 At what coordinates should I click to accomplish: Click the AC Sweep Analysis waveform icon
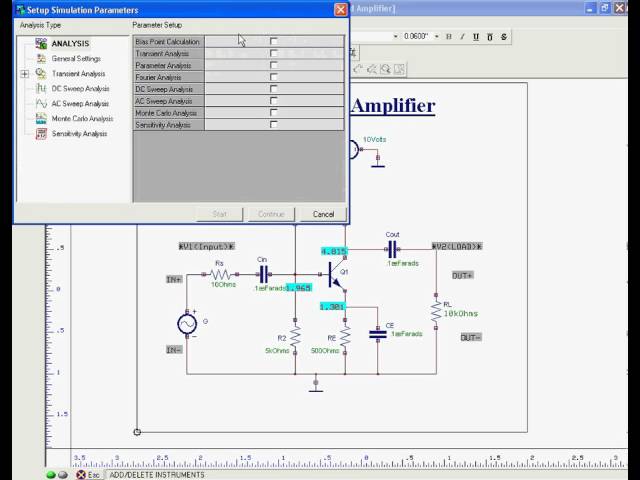[x=41, y=103]
